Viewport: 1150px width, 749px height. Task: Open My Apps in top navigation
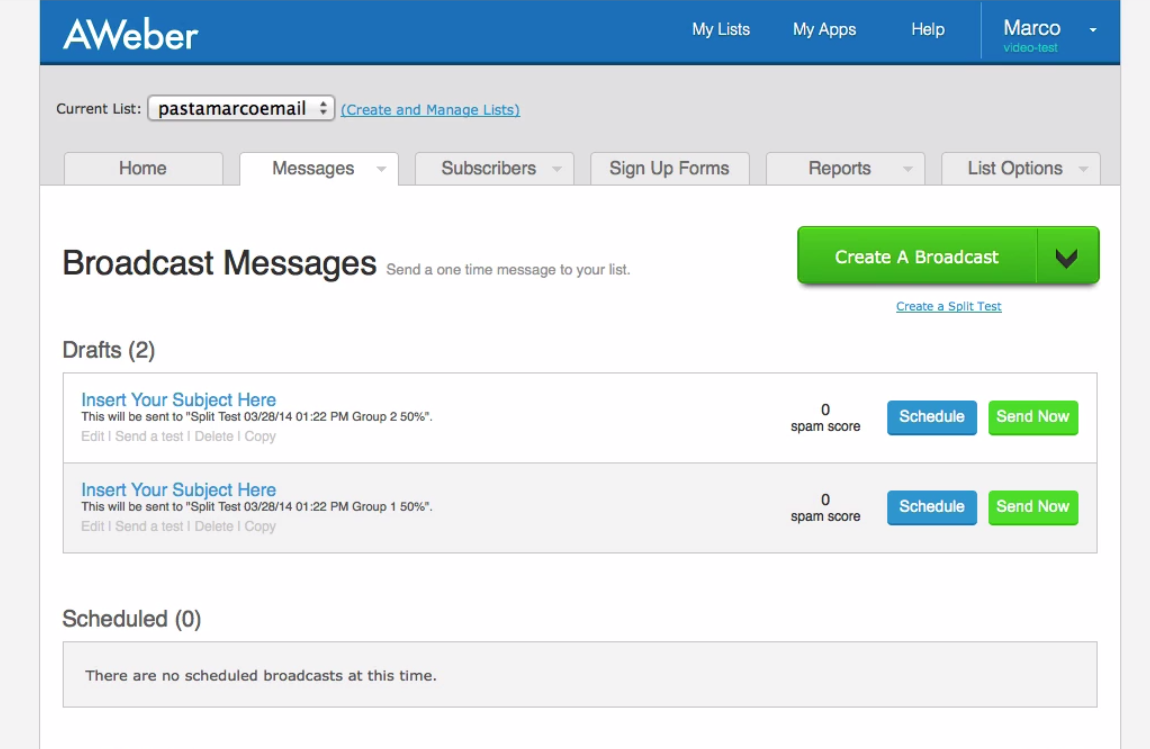[824, 29]
